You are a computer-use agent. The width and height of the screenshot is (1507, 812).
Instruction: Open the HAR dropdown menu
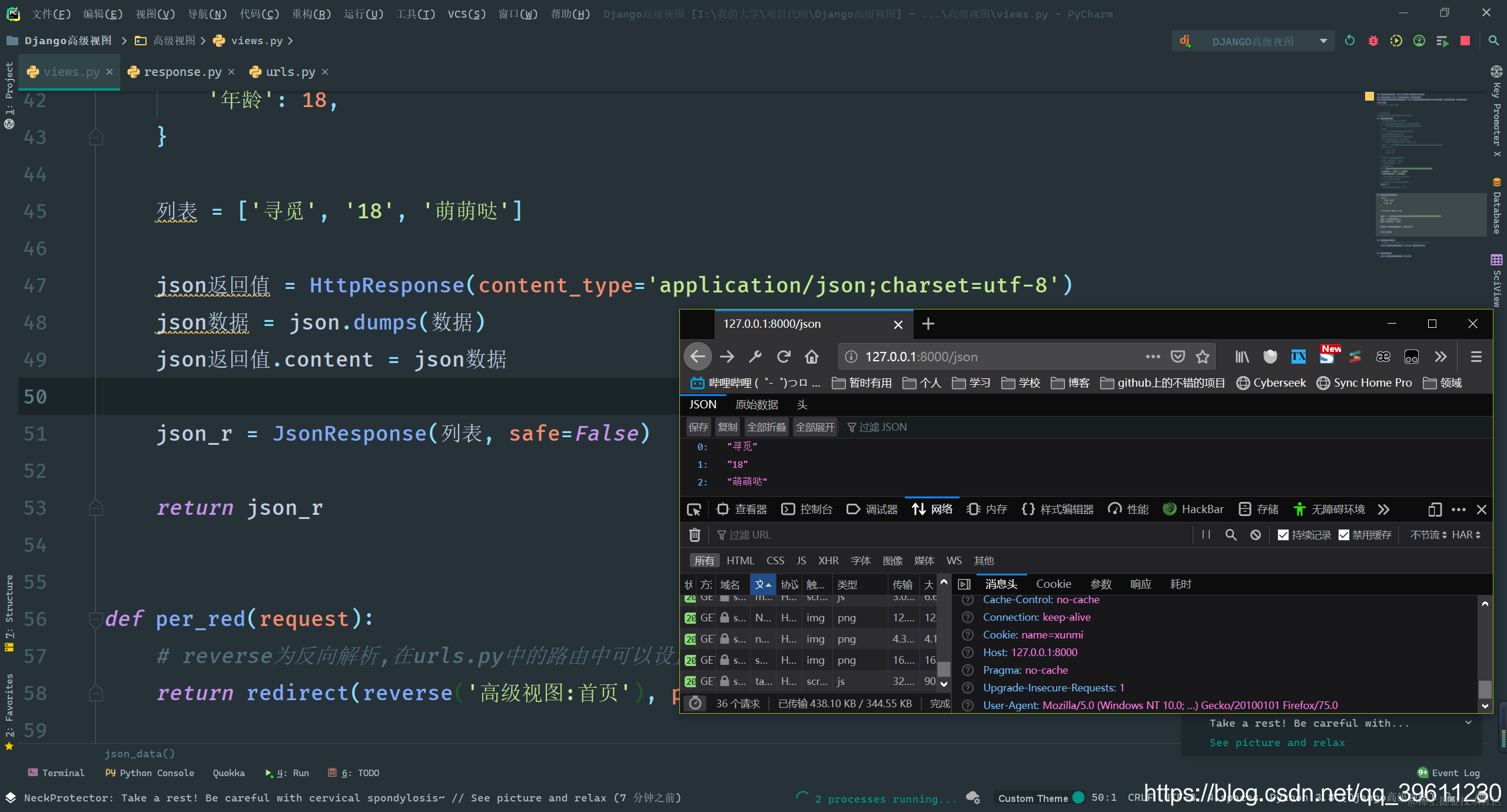(1466, 535)
